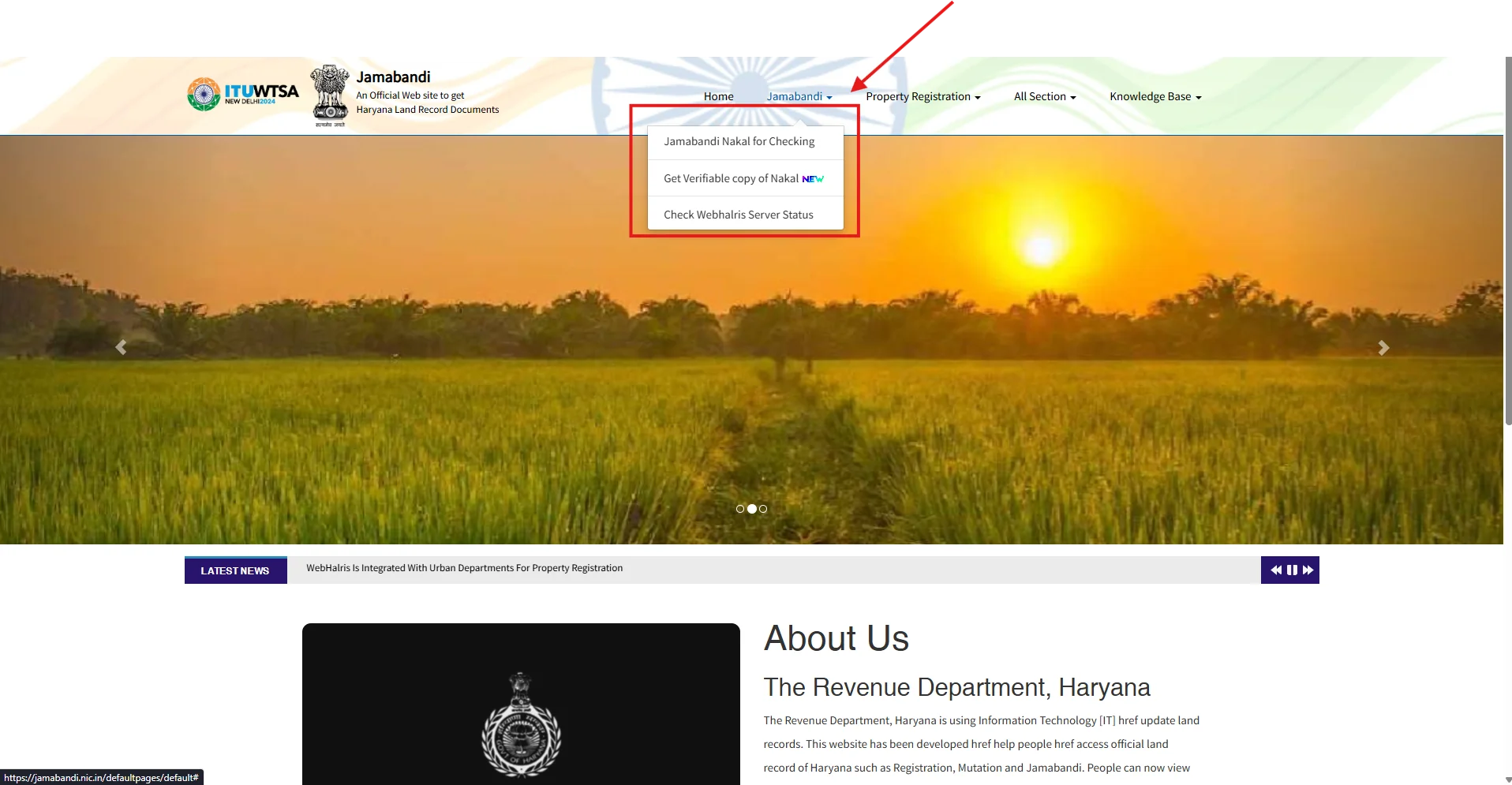Image resolution: width=1512 pixels, height=785 pixels.
Task: Select the first carousel indicator dot
Action: coord(739,509)
